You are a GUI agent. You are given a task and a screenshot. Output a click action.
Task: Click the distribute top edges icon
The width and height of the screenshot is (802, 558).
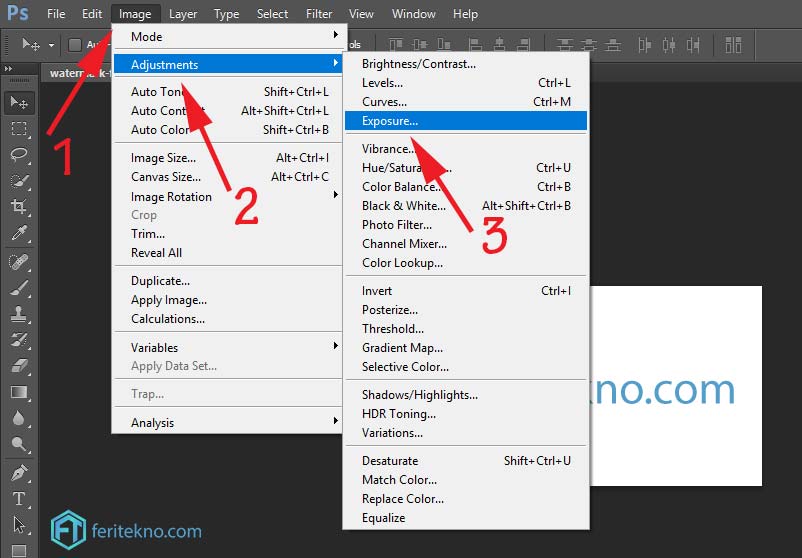point(565,45)
